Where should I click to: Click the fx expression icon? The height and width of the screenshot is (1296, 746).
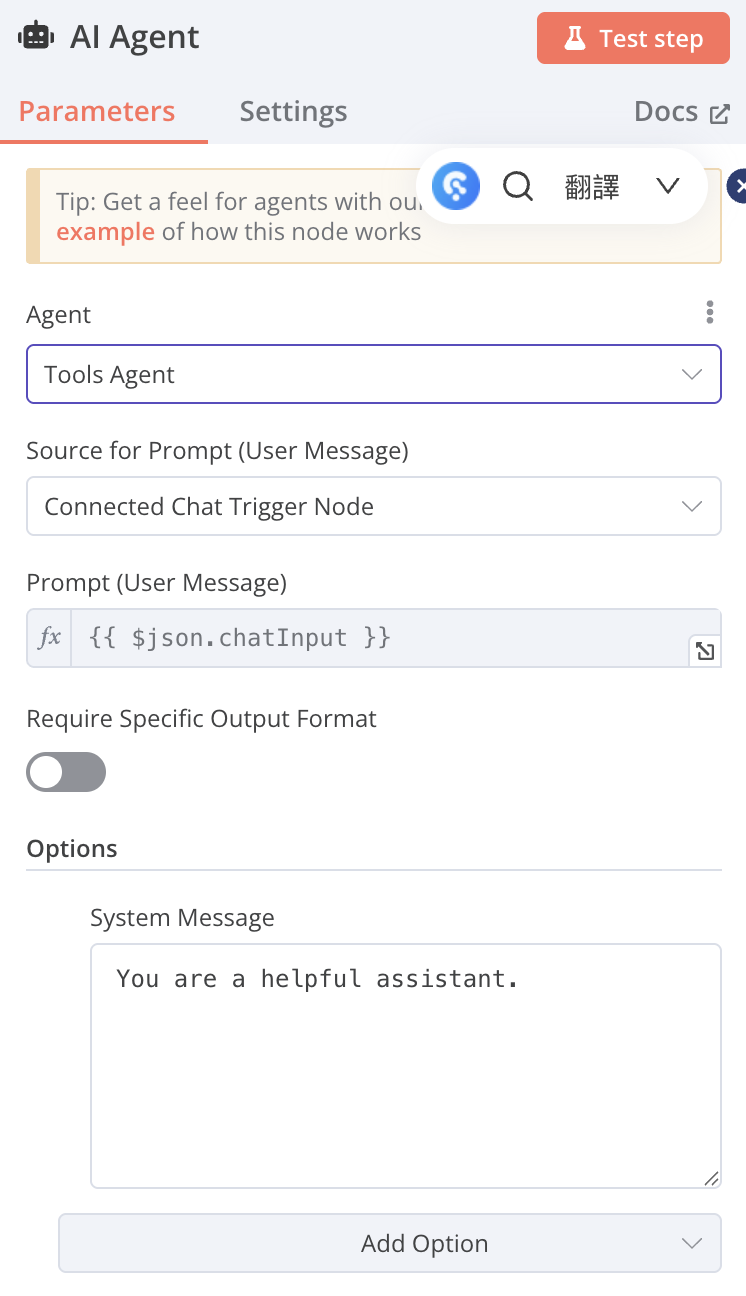click(49, 637)
